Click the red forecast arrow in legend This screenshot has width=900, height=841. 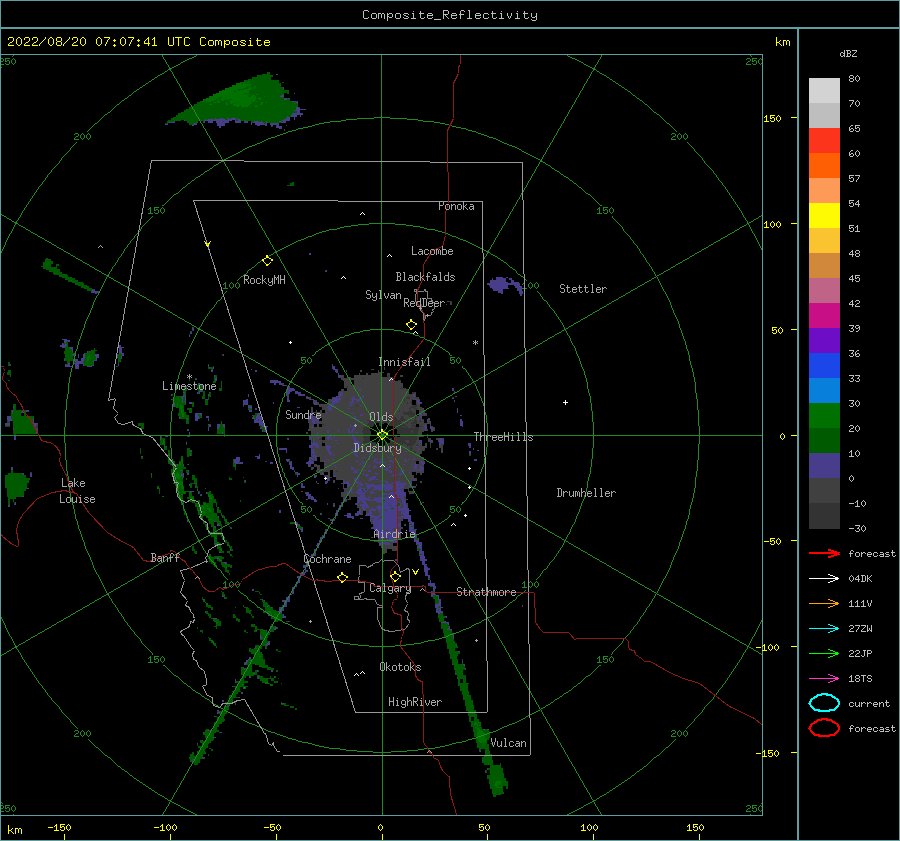[824, 553]
